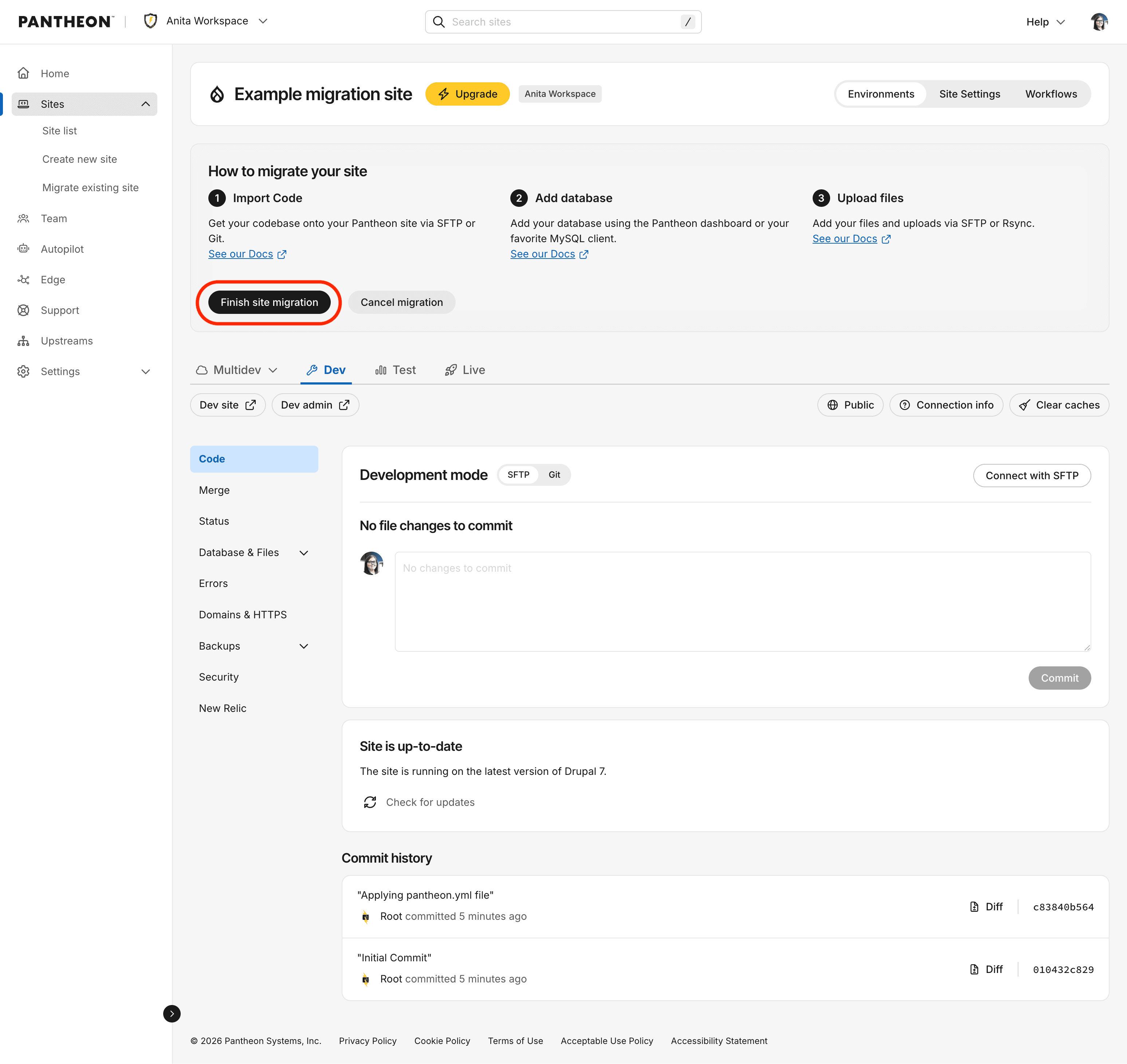This screenshot has height=1064, width=1127.
Task: Click the Anita Workspace tag
Action: pyautogui.click(x=559, y=94)
